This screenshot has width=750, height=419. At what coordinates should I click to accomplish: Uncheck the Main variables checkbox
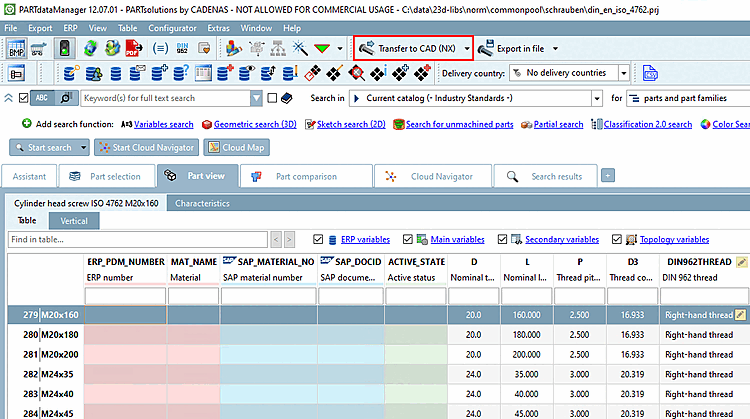(408, 239)
